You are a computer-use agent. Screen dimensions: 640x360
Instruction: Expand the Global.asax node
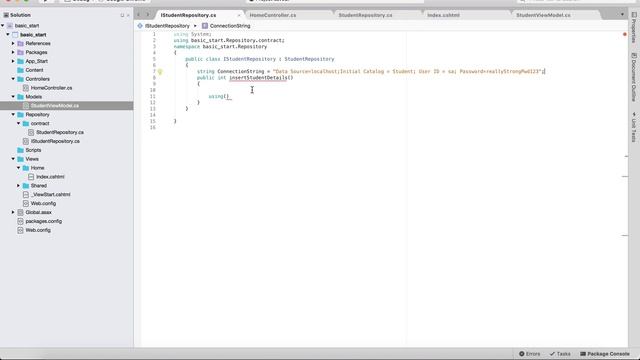pyautogui.click(x=13, y=212)
